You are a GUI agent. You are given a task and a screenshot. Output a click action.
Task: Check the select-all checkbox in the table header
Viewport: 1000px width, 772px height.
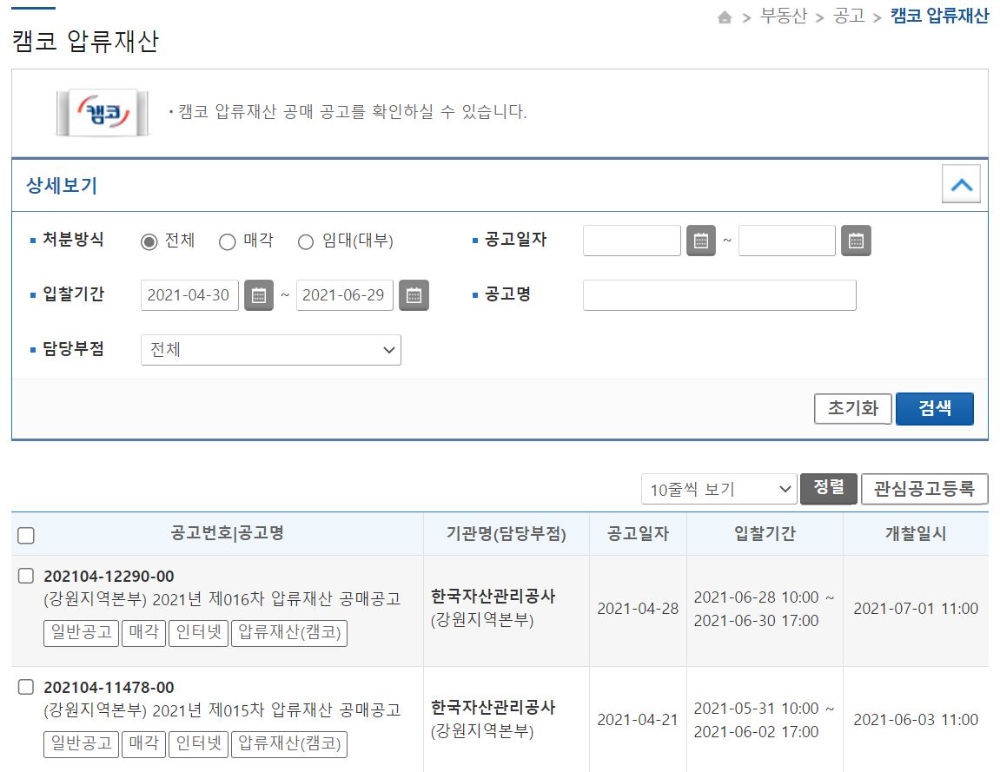(28, 534)
